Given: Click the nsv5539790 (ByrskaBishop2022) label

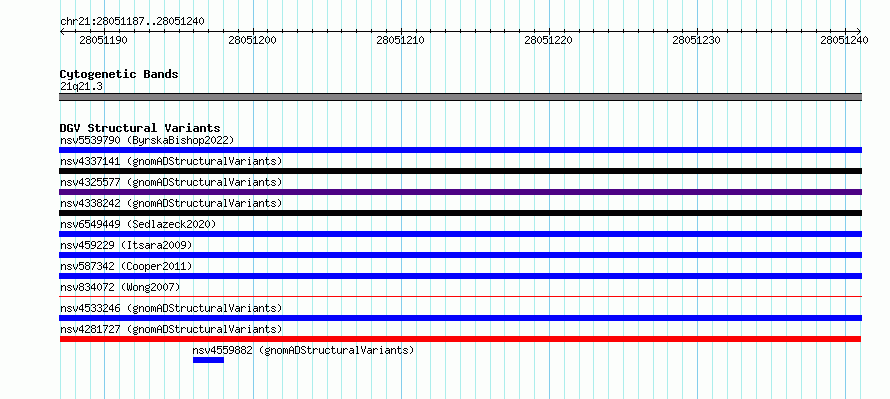Looking at the screenshot, I should pos(146,140).
